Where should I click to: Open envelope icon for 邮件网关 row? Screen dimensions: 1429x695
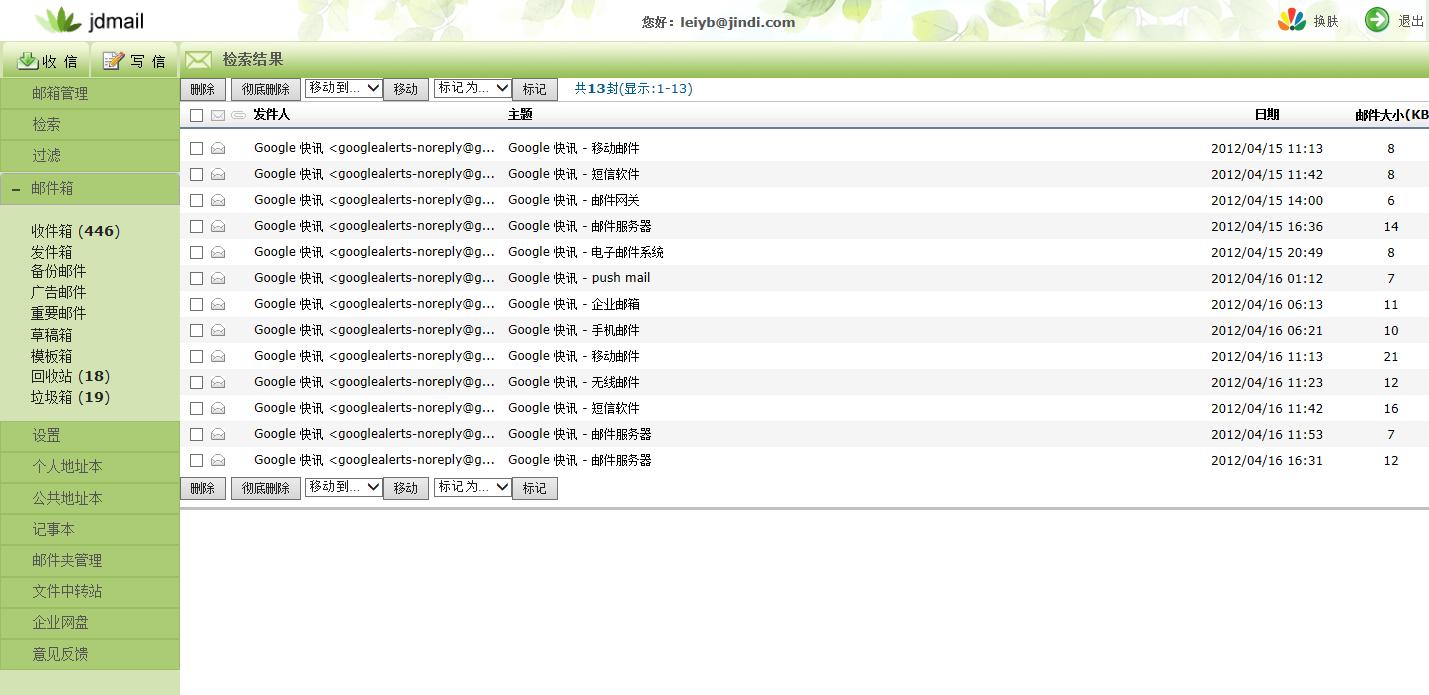(218, 200)
